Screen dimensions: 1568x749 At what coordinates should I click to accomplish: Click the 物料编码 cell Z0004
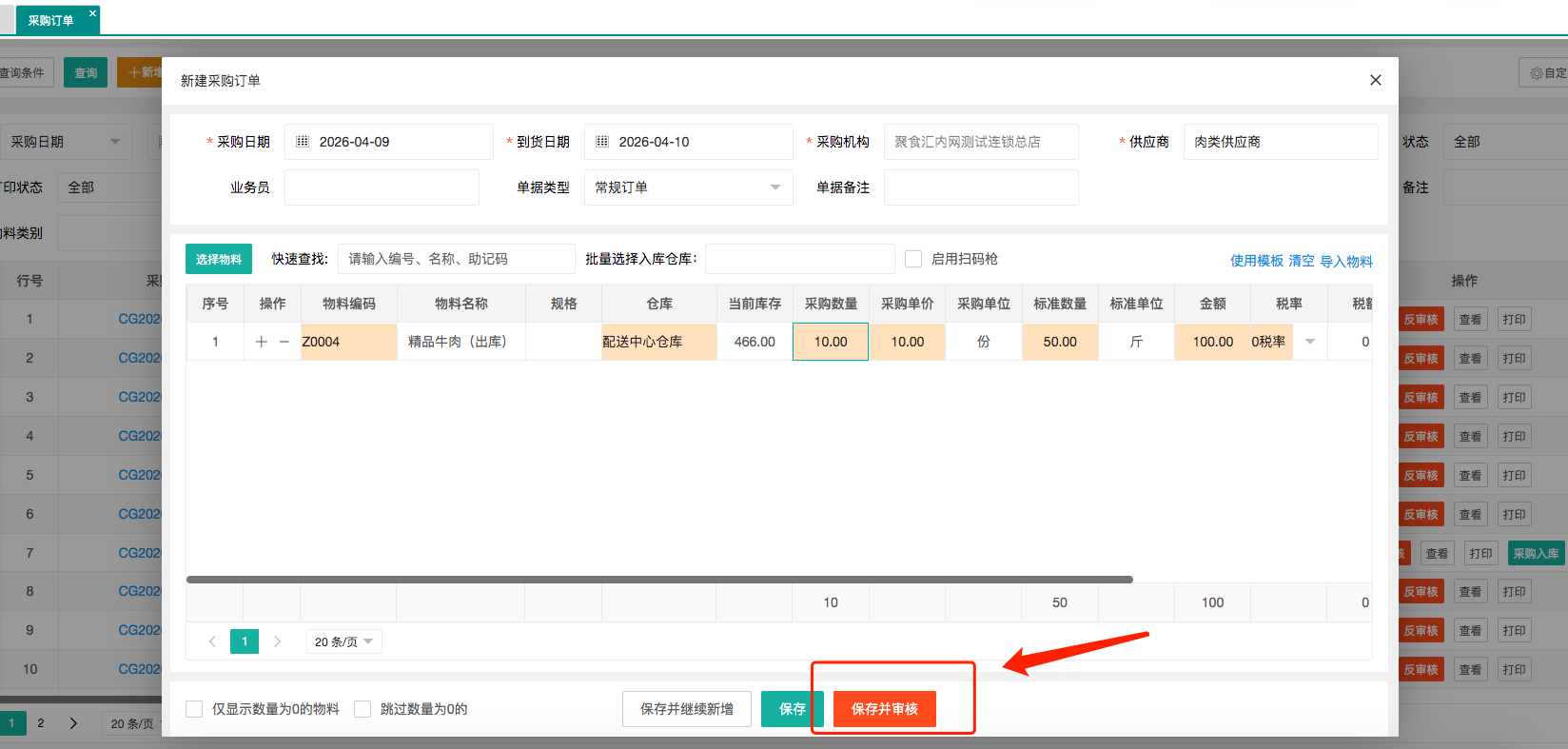click(349, 342)
